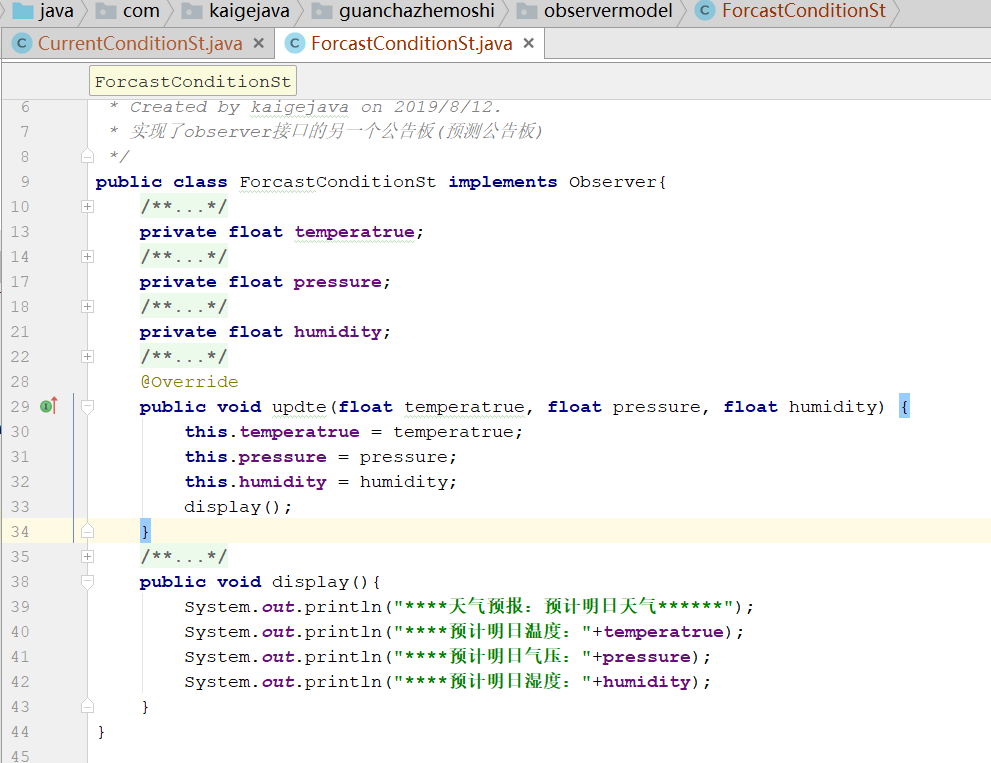
Task: Click the humidity field declaration on line 21
Action: (338, 332)
